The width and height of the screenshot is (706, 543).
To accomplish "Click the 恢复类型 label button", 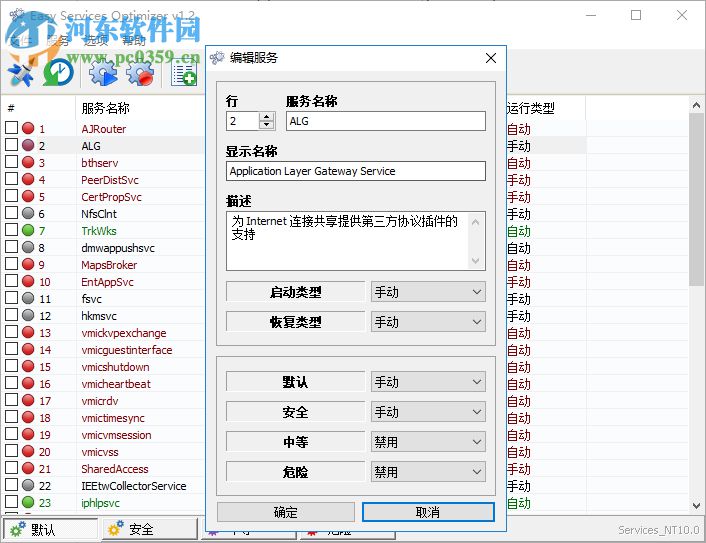I will 295,322.
